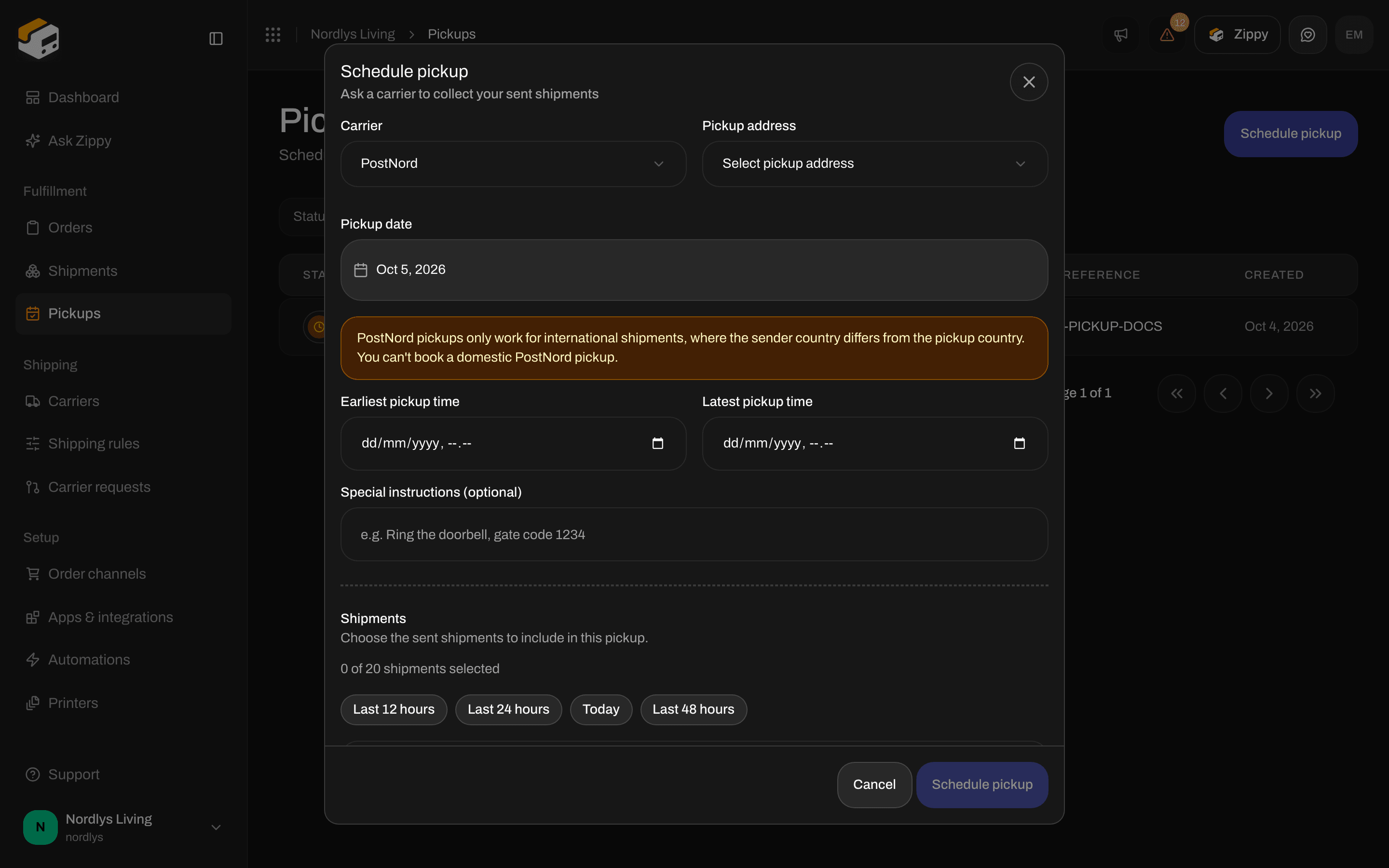Open the alerts warning icon
The height and width of the screenshot is (868, 1389).
click(1167, 35)
